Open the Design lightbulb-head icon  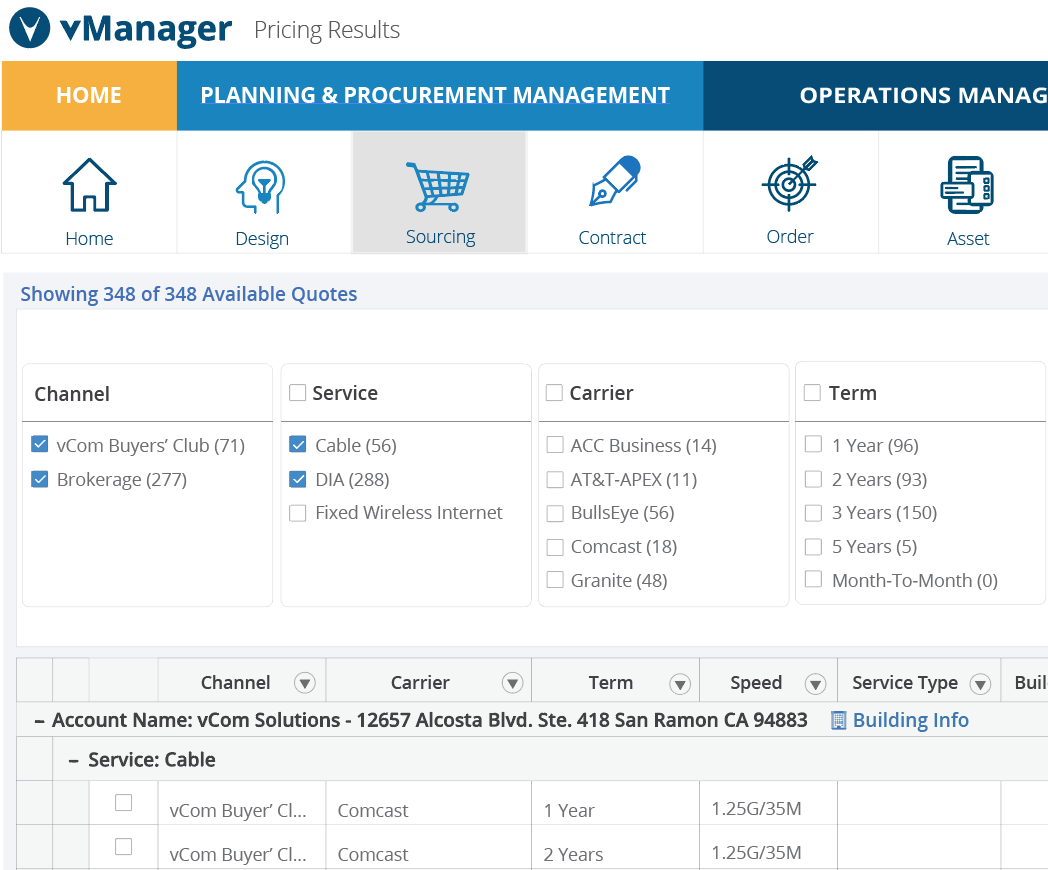[262, 184]
